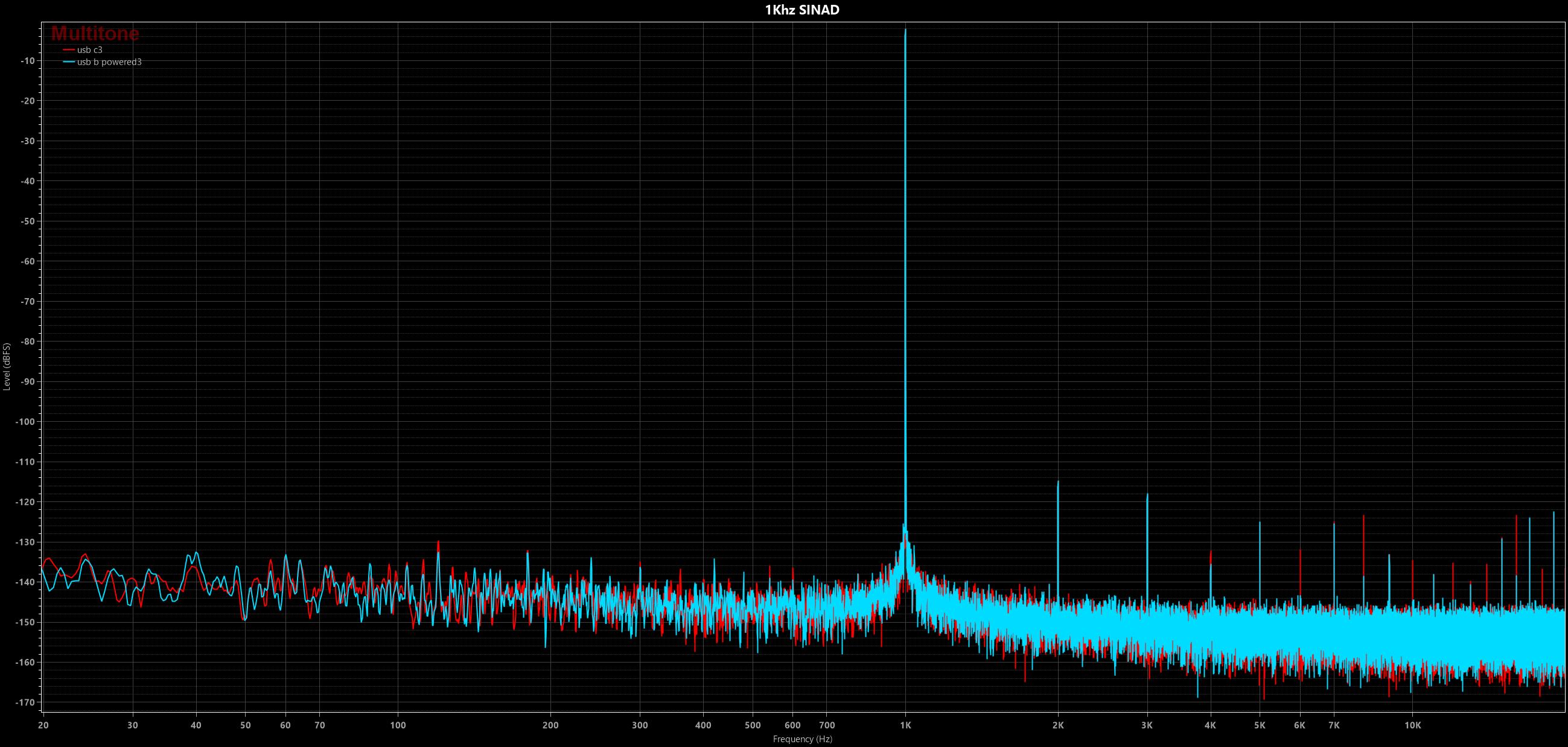Click the cyan line swatch for usb b powered3
1568x747 pixels.
[x=69, y=62]
